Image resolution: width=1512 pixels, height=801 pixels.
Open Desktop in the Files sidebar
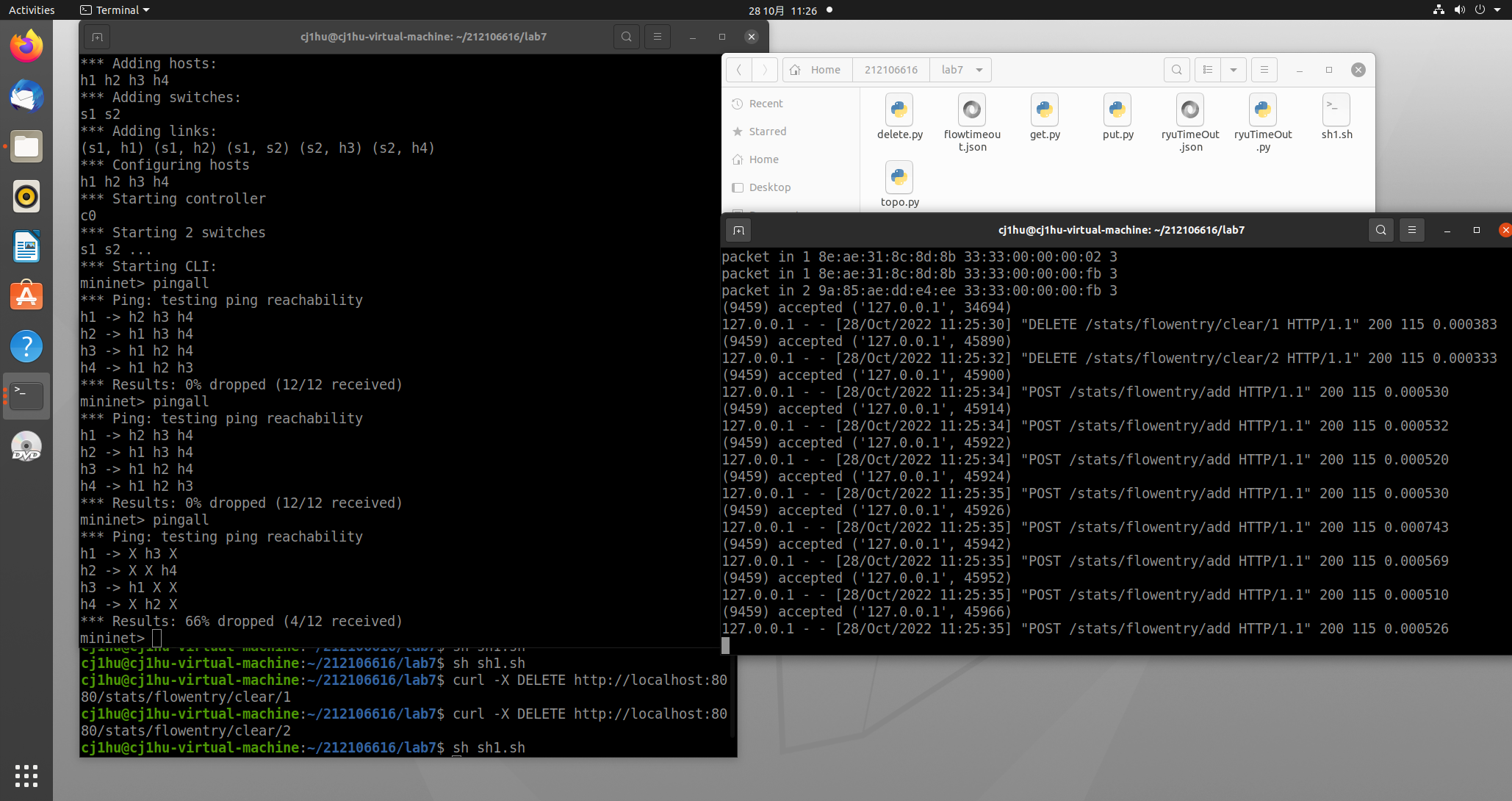click(x=791, y=187)
